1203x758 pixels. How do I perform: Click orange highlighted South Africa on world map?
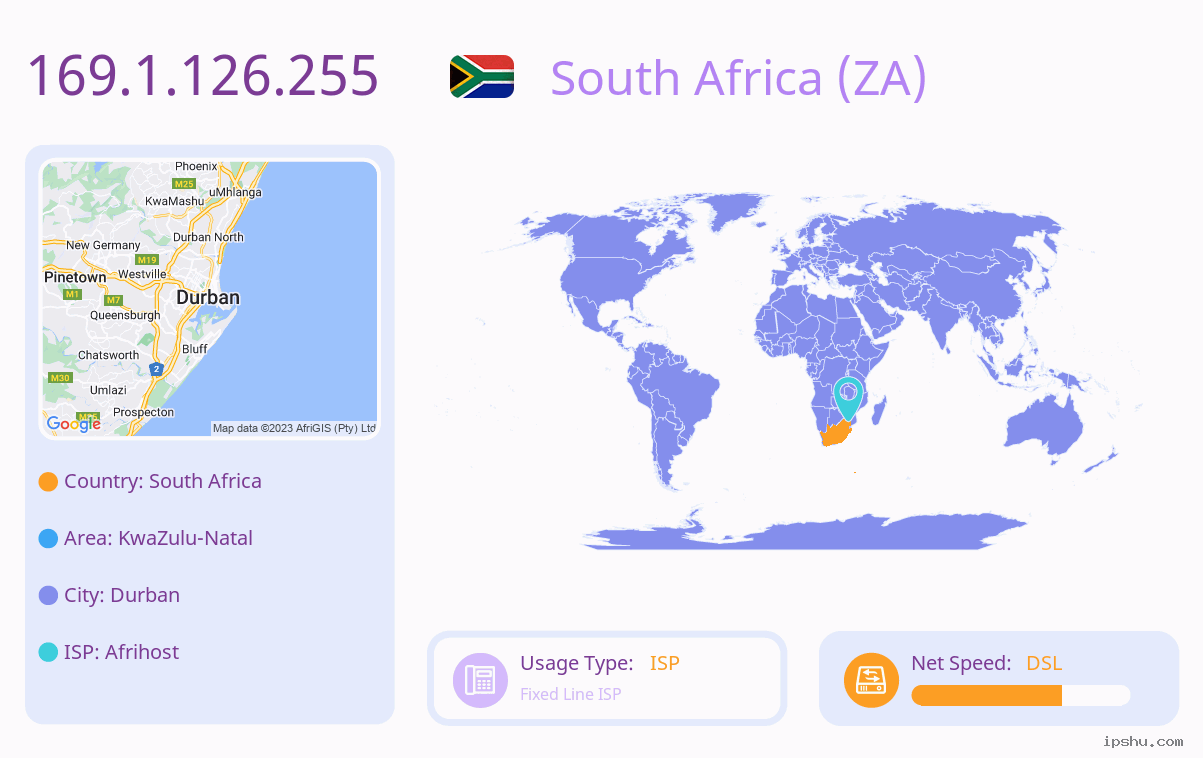[x=836, y=434]
